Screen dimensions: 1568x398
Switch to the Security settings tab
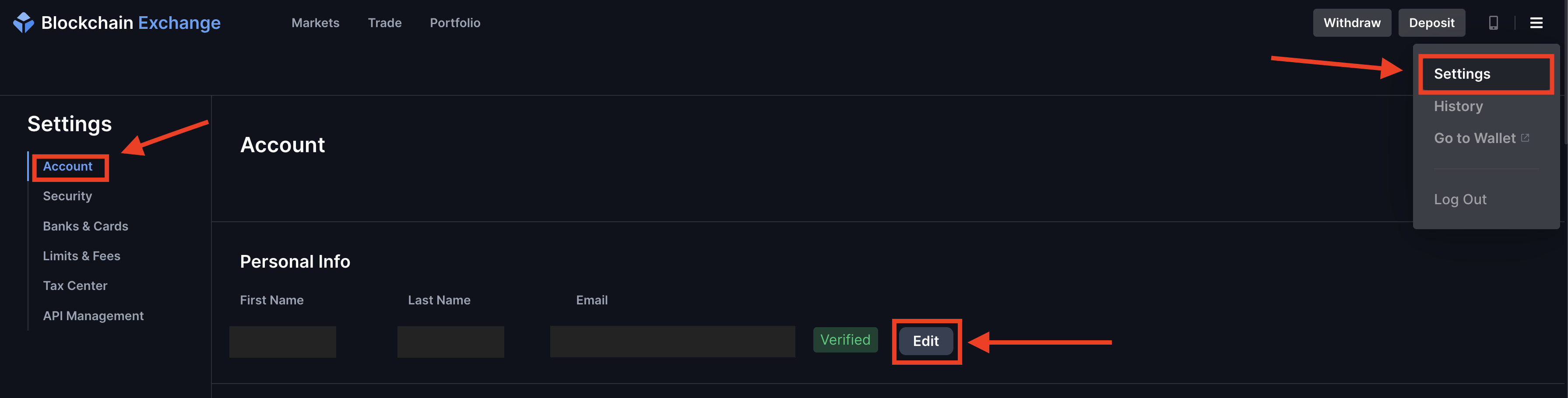pyautogui.click(x=67, y=196)
